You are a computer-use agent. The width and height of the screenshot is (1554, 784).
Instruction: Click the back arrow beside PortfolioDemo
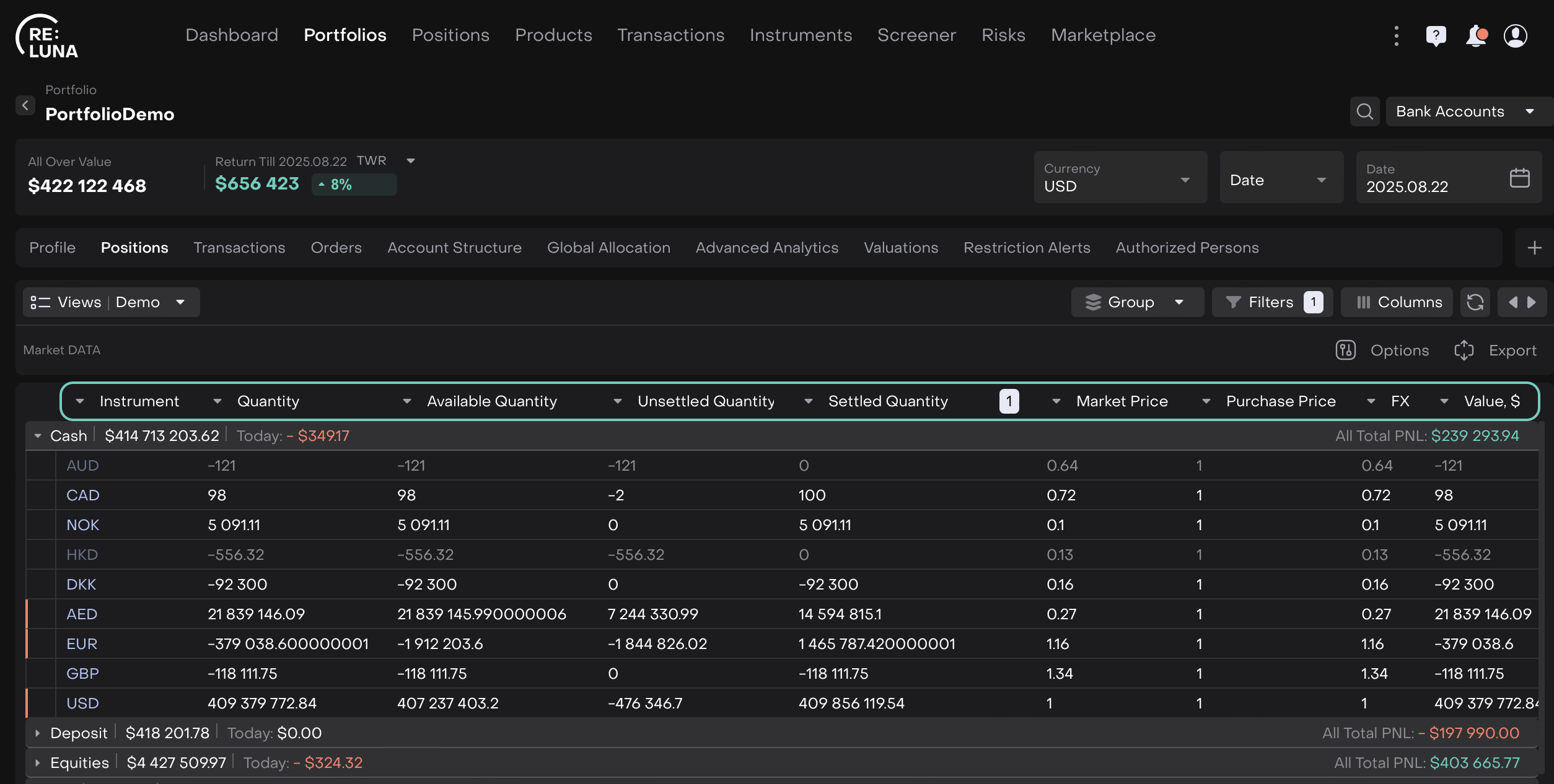25,105
